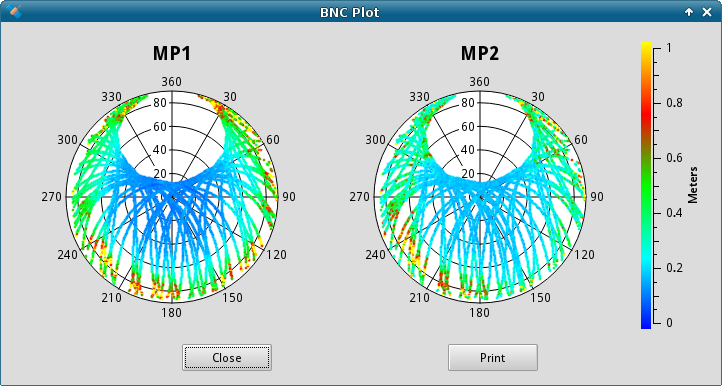Click the 360 azimuth label of MP1
722x386 pixels.
pyautogui.click(x=171, y=82)
